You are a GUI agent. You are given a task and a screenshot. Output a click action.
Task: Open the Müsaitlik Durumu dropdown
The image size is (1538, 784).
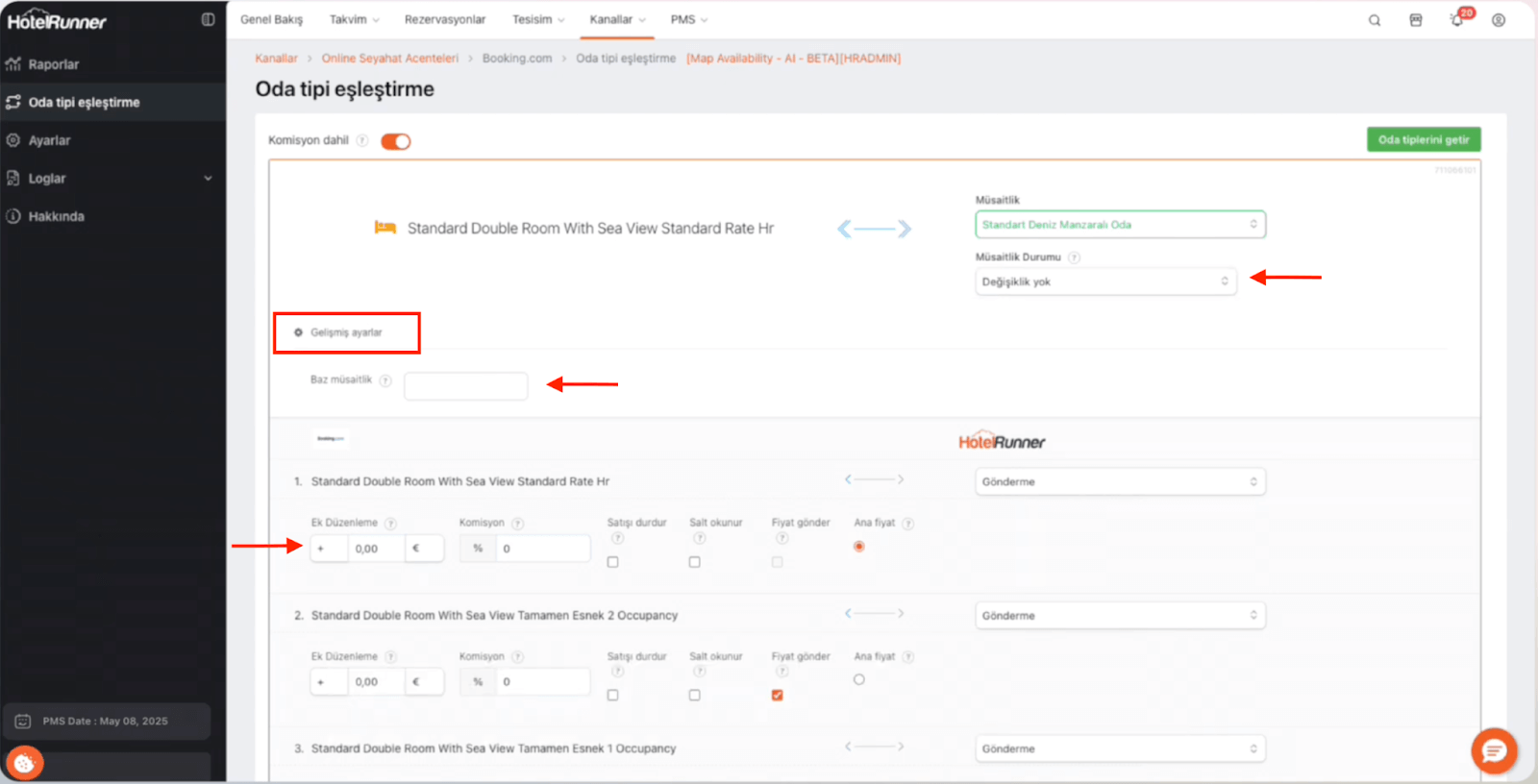point(1105,282)
